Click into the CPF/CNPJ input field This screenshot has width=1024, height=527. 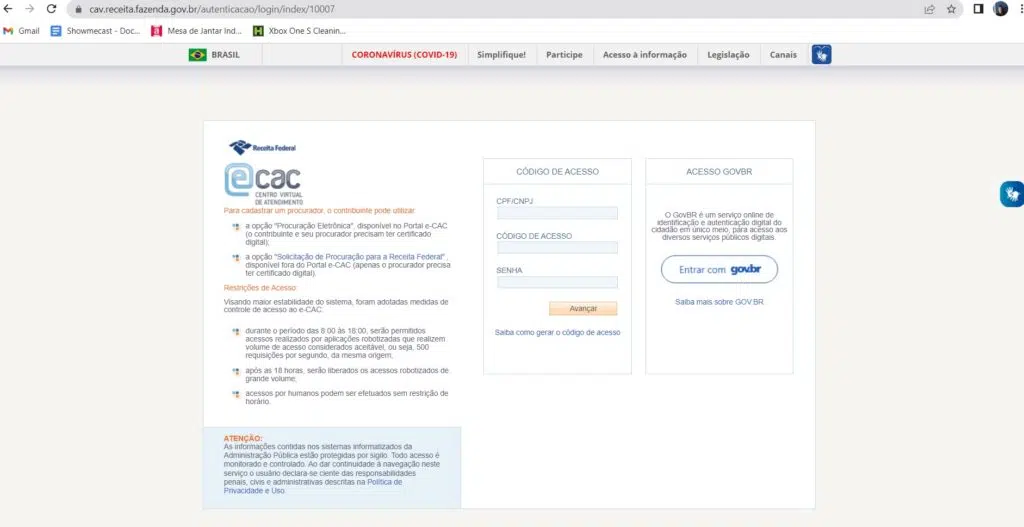[x=557, y=213]
